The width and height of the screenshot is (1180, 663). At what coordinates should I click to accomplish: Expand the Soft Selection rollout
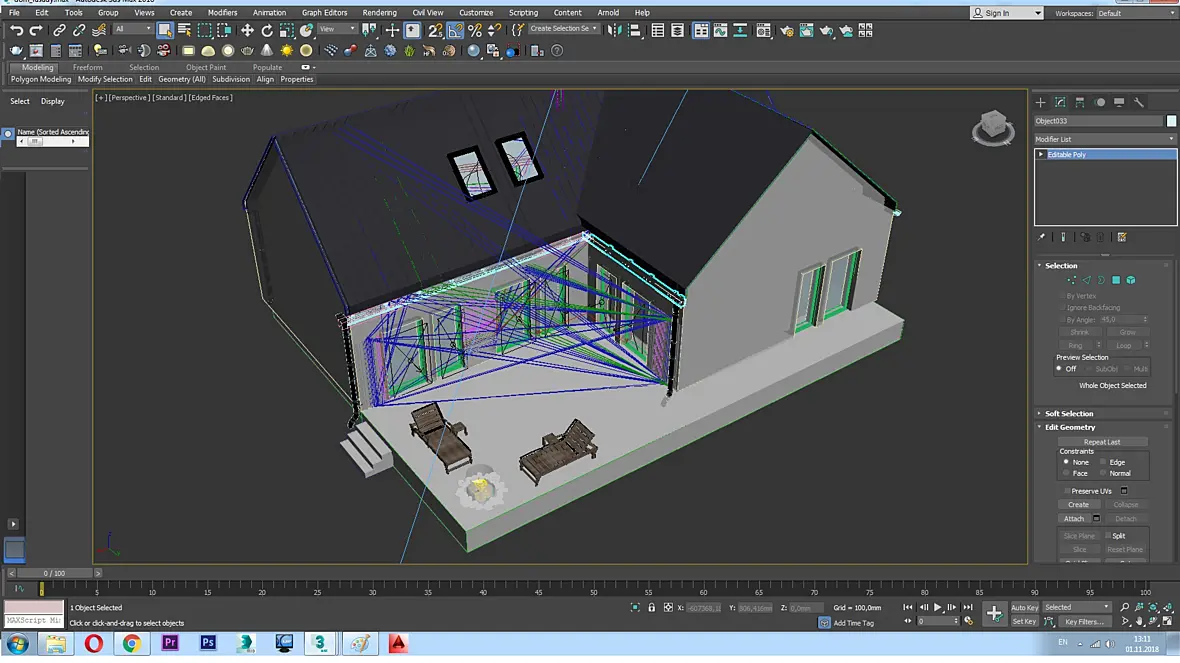pyautogui.click(x=1068, y=413)
